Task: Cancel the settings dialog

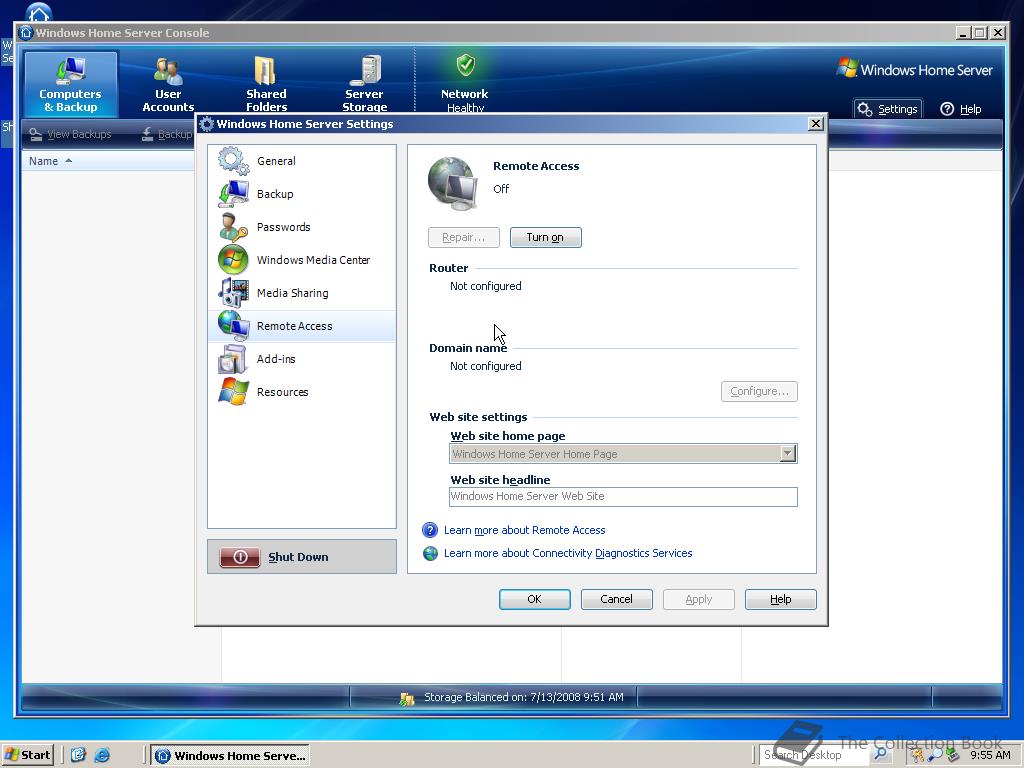Action: point(616,599)
